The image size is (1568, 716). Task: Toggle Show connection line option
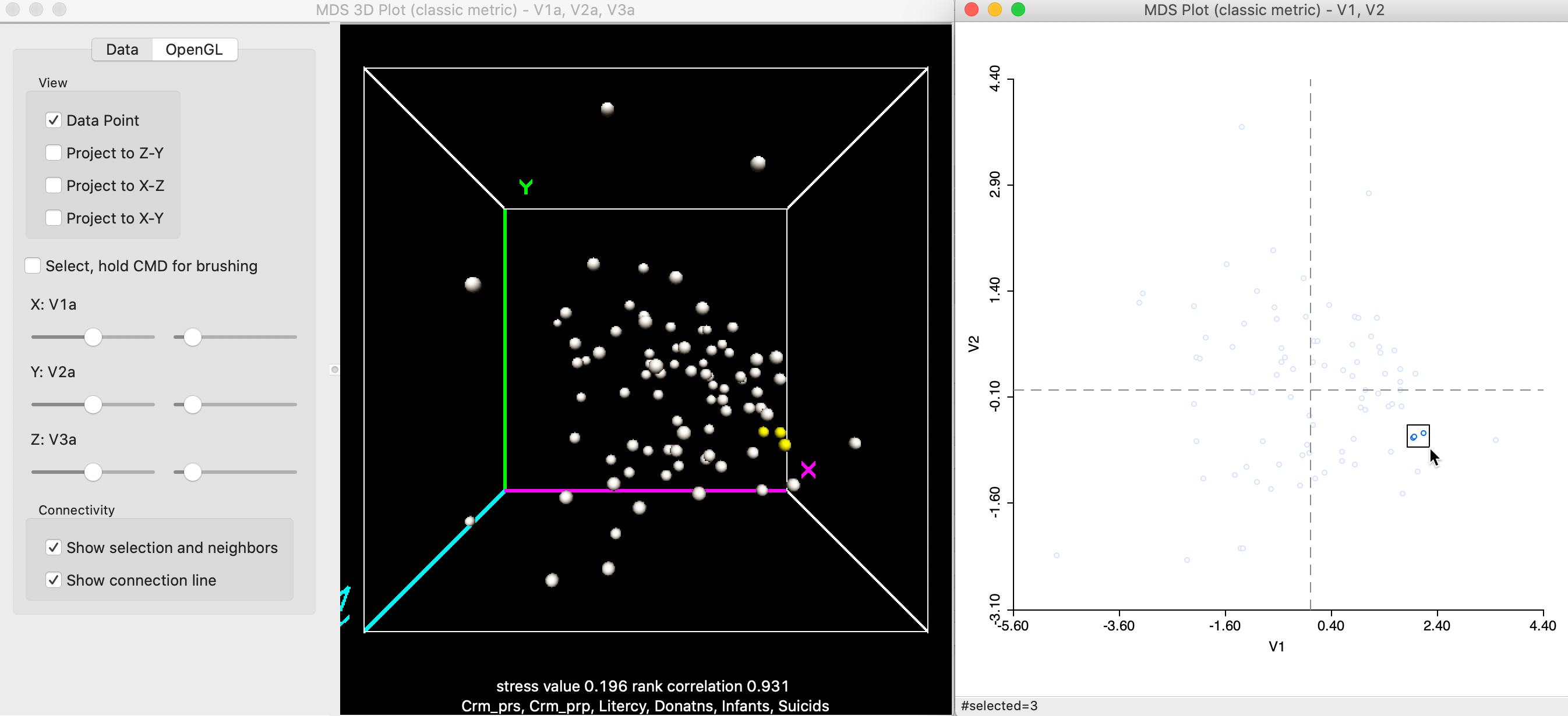[54, 580]
